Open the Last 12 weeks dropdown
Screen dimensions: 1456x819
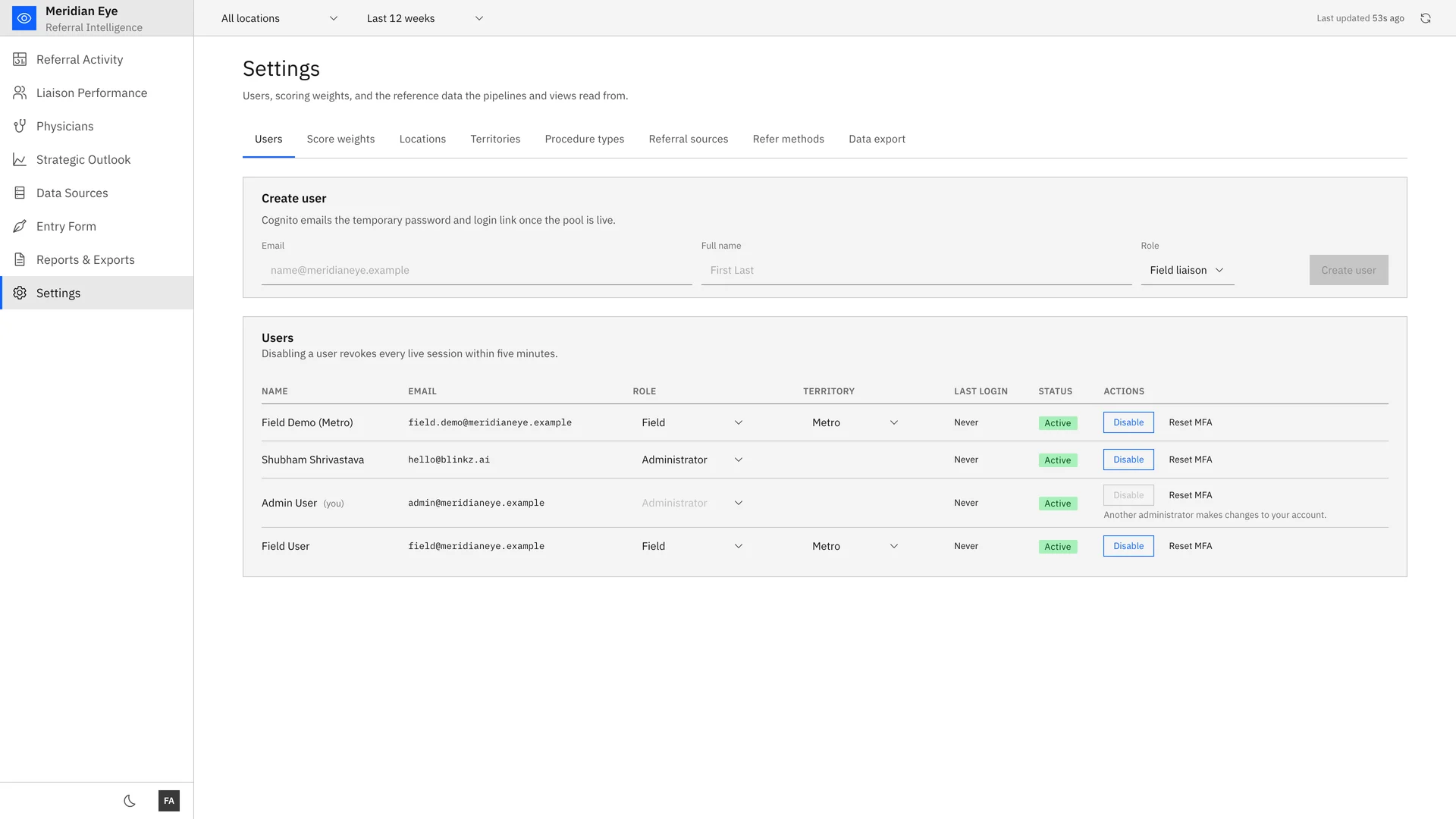425,18
